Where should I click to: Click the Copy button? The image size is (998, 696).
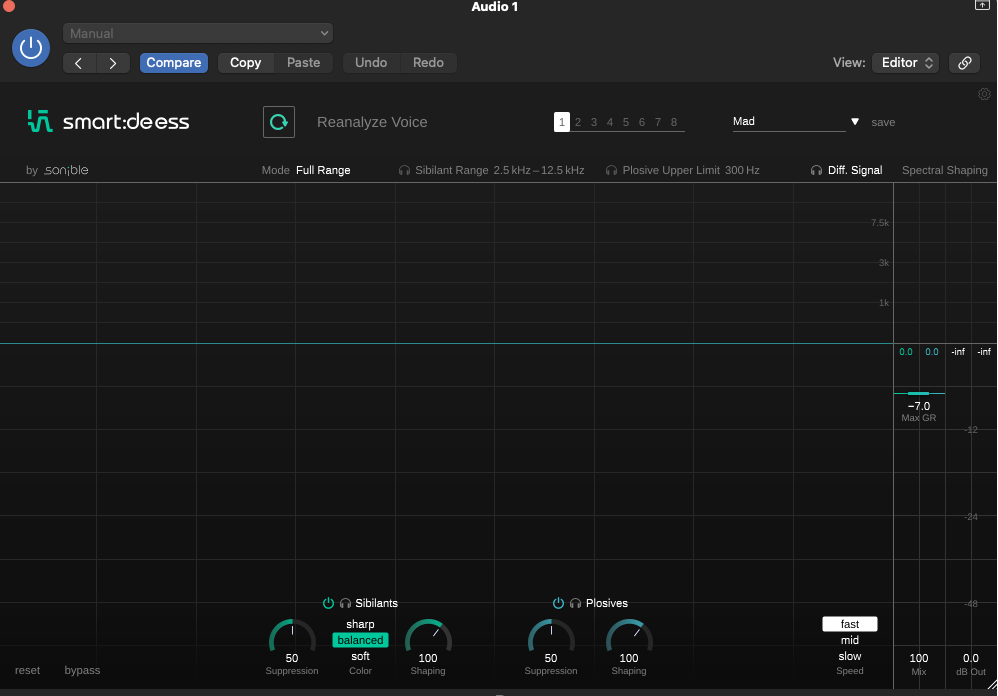(x=246, y=63)
